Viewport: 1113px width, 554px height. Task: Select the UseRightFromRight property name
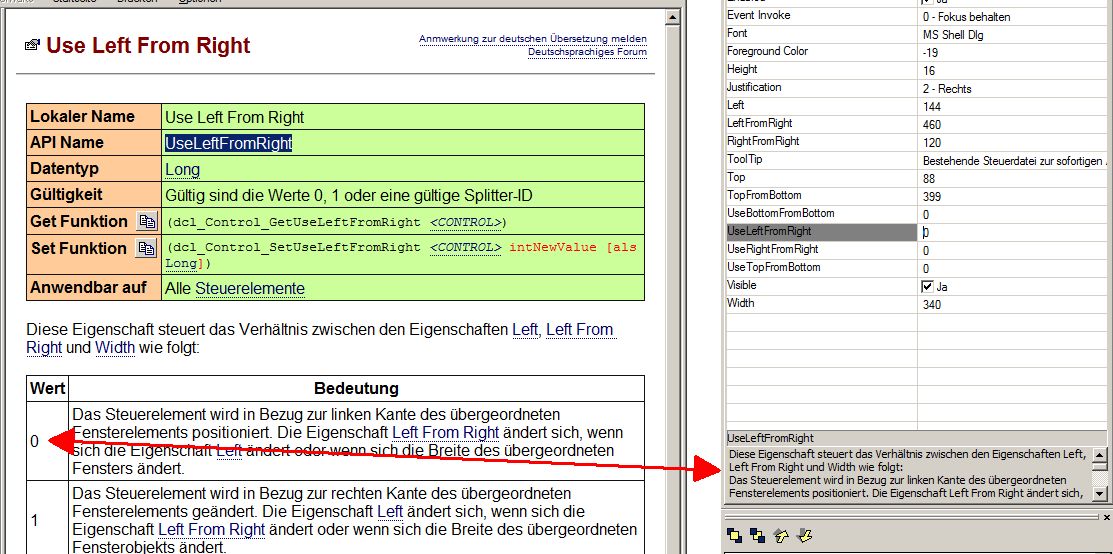(773, 249)
